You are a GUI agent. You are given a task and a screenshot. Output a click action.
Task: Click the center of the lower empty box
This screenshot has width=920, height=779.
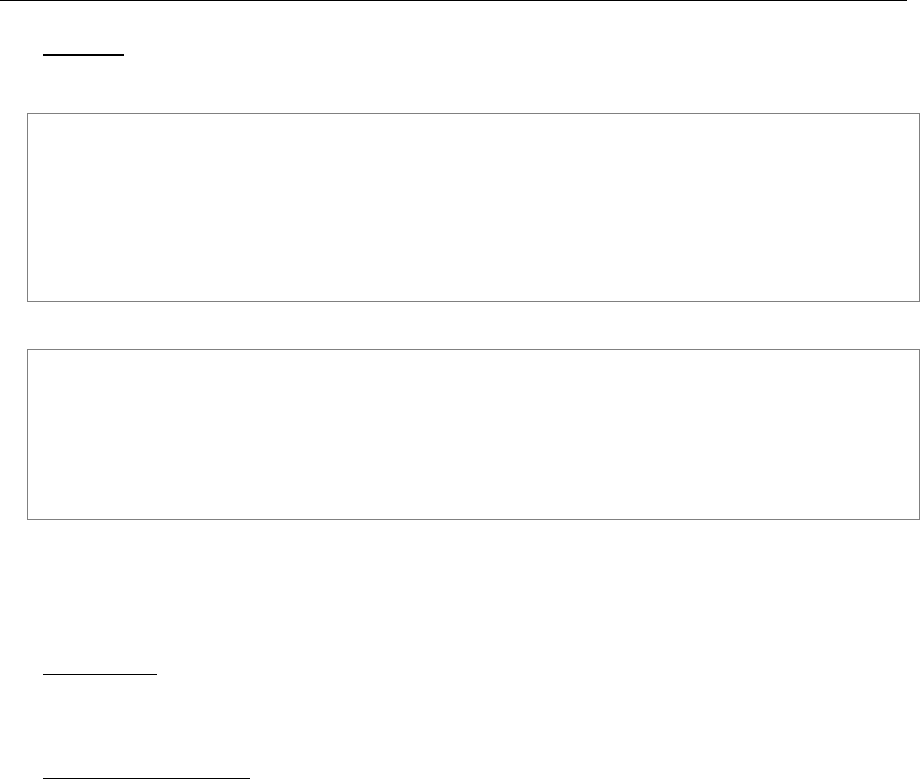[x=473, y=434]
